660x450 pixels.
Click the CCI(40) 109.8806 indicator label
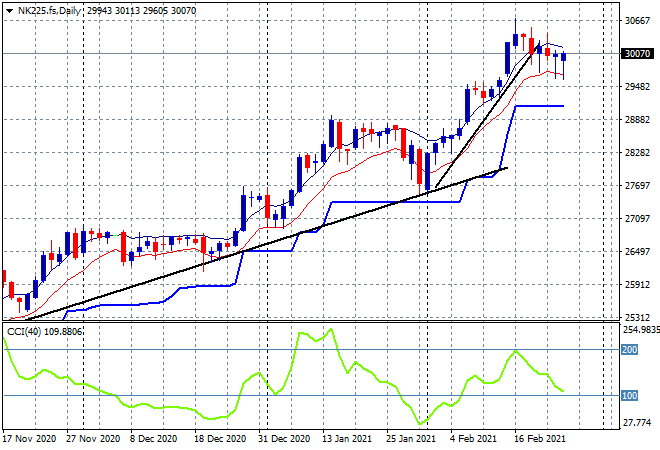[x=44, y=332]
